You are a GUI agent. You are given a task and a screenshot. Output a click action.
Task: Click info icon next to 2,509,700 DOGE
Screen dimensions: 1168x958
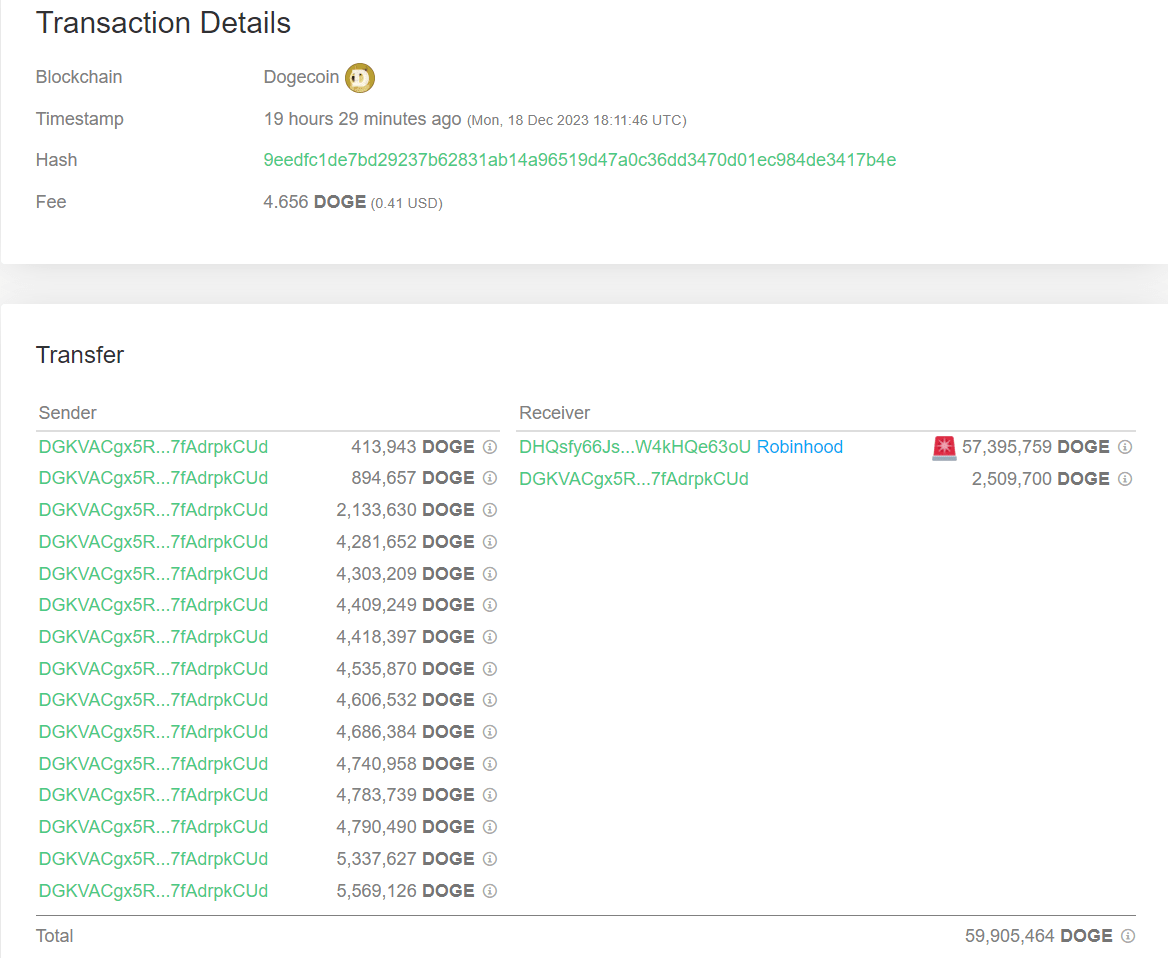pyautogui.click(x=1125, y=479)
